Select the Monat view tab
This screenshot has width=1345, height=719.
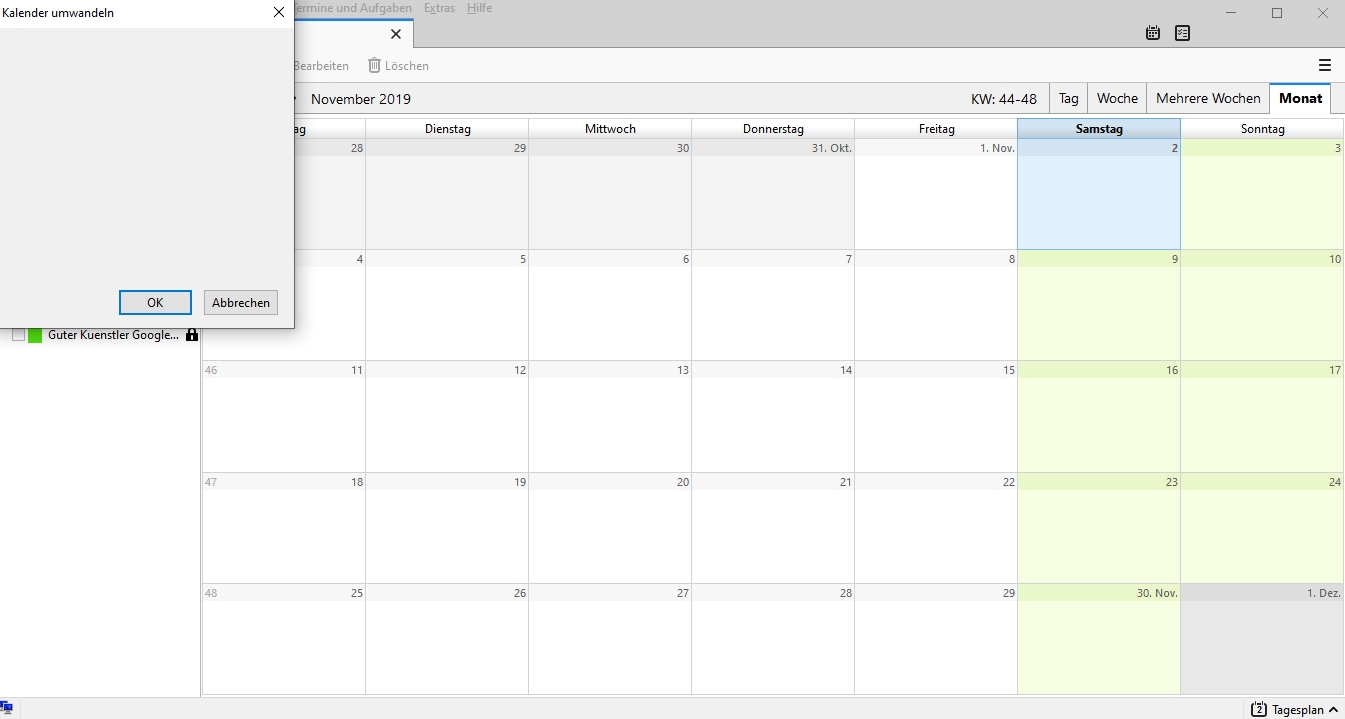(1300, 99)
